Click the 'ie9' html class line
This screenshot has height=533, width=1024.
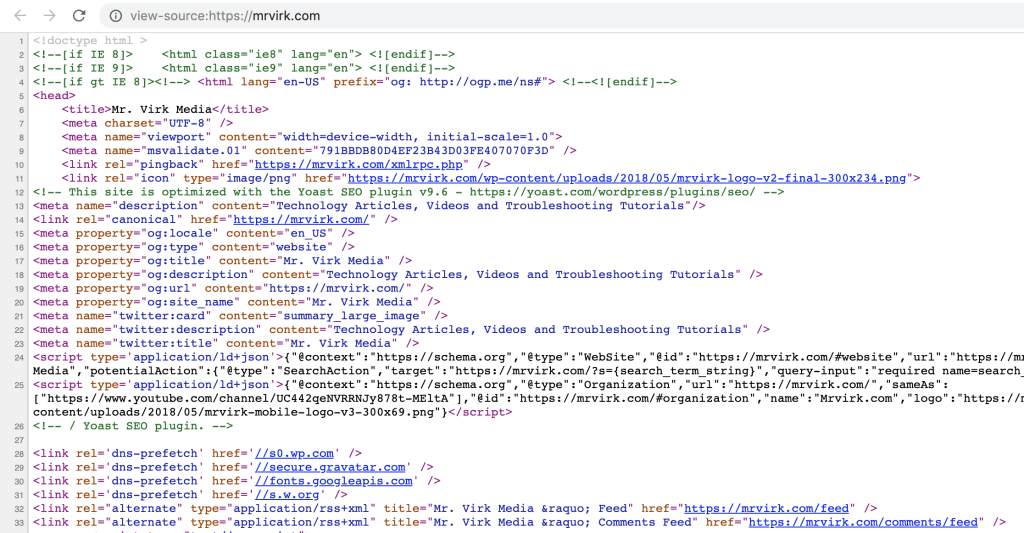tap(244, 68)
